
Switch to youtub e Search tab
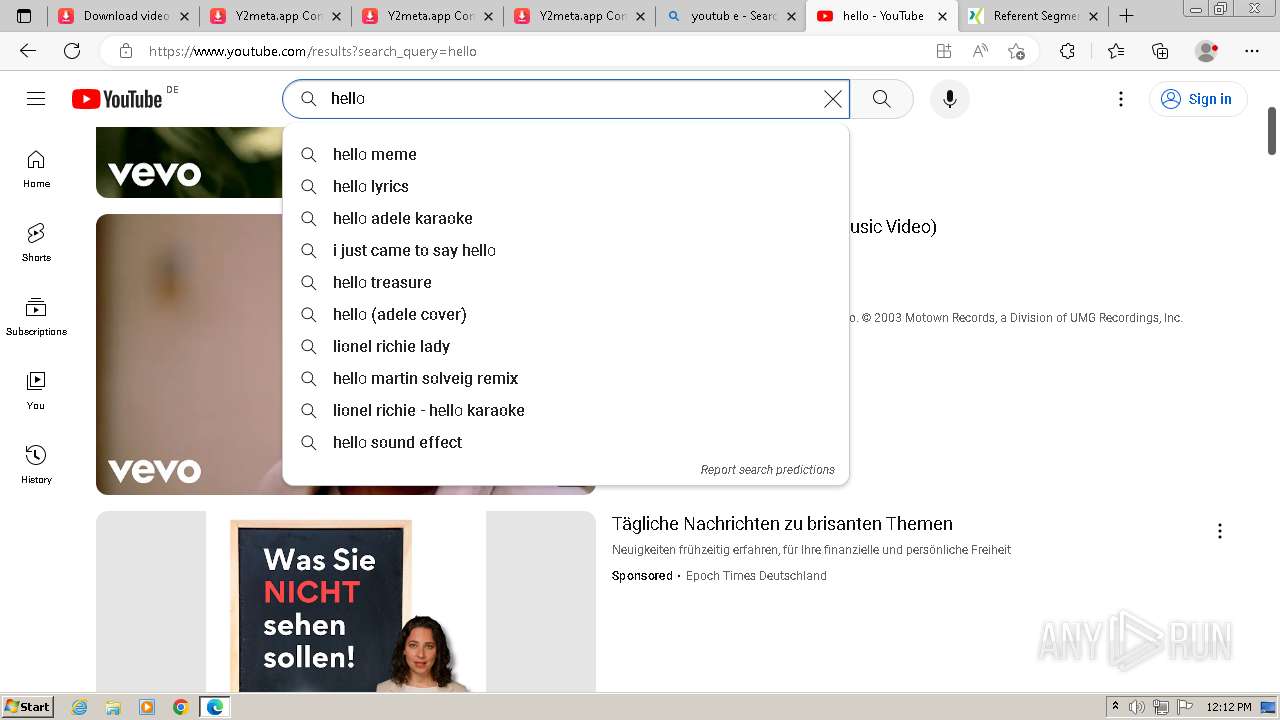click(x=731, y=16)
